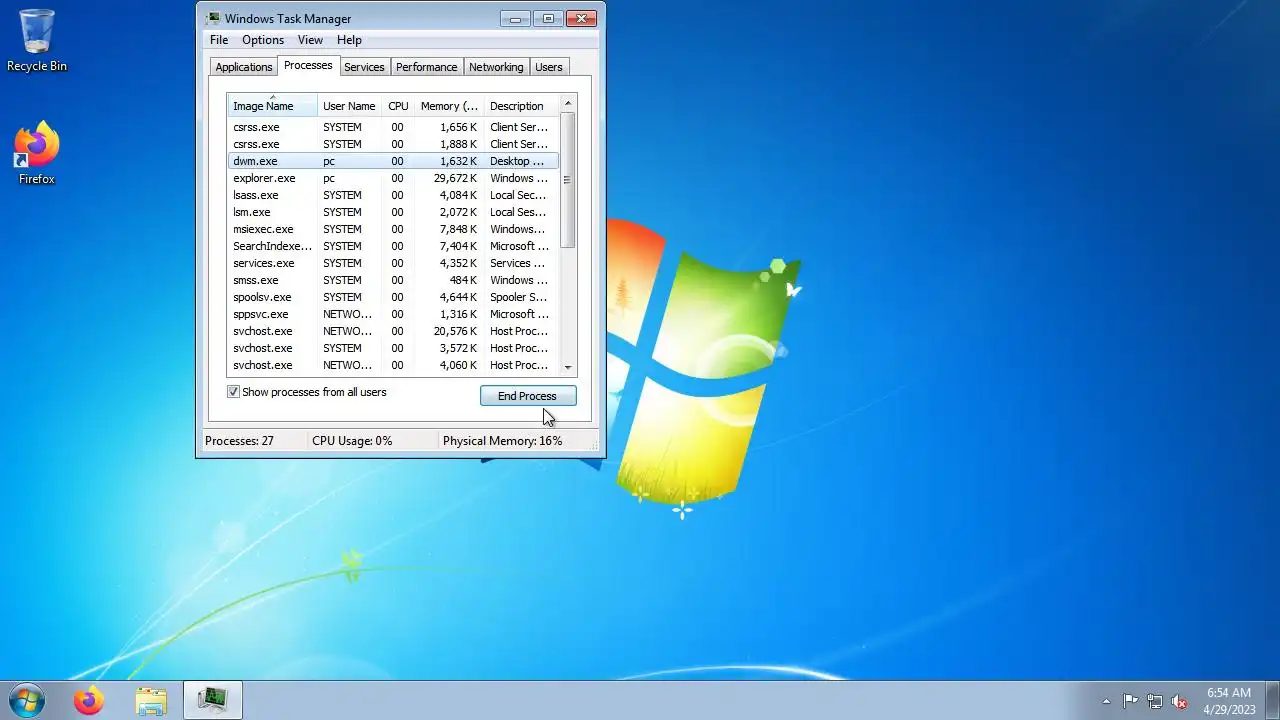1280x720 pixels.
Task: Click the Task Manager taskbar button
Action: [213, 700]
